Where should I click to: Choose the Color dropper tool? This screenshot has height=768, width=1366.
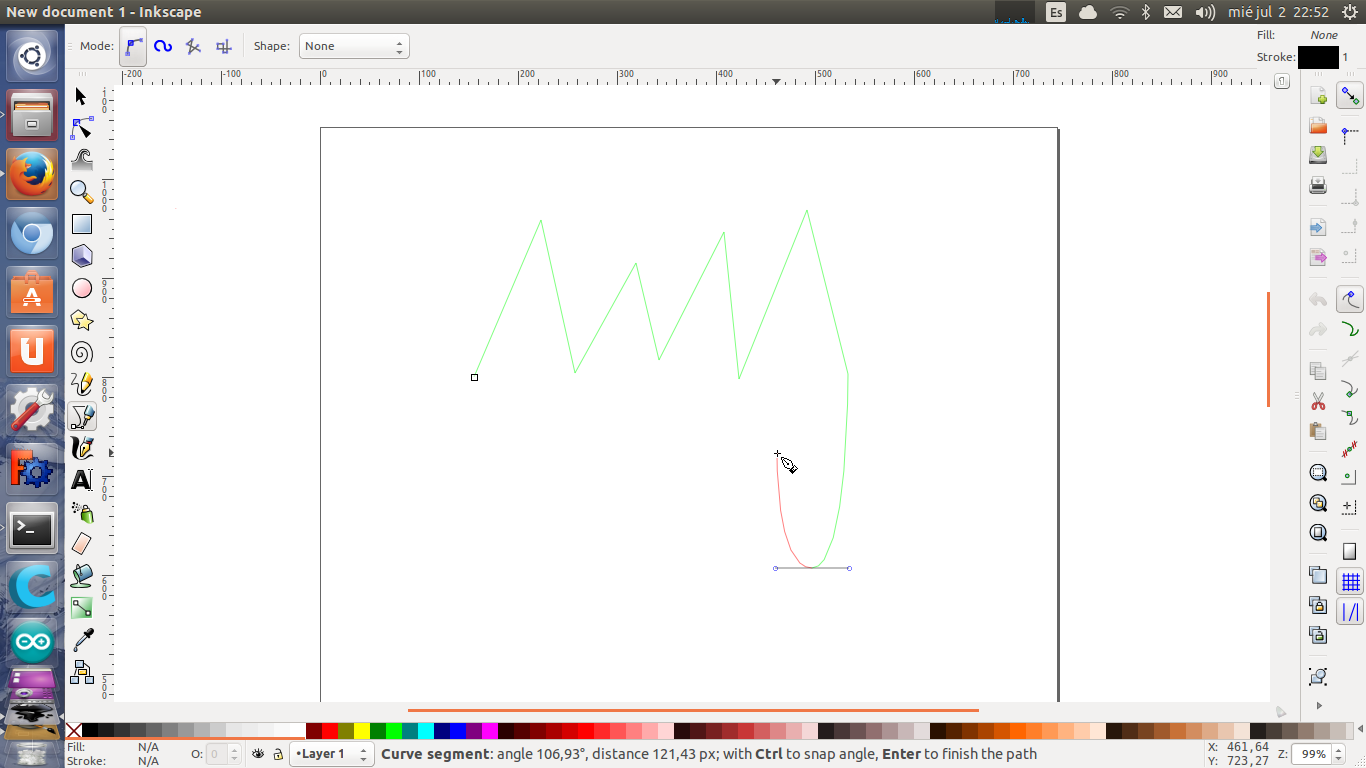pyautogui.click(x=81, y=640)
